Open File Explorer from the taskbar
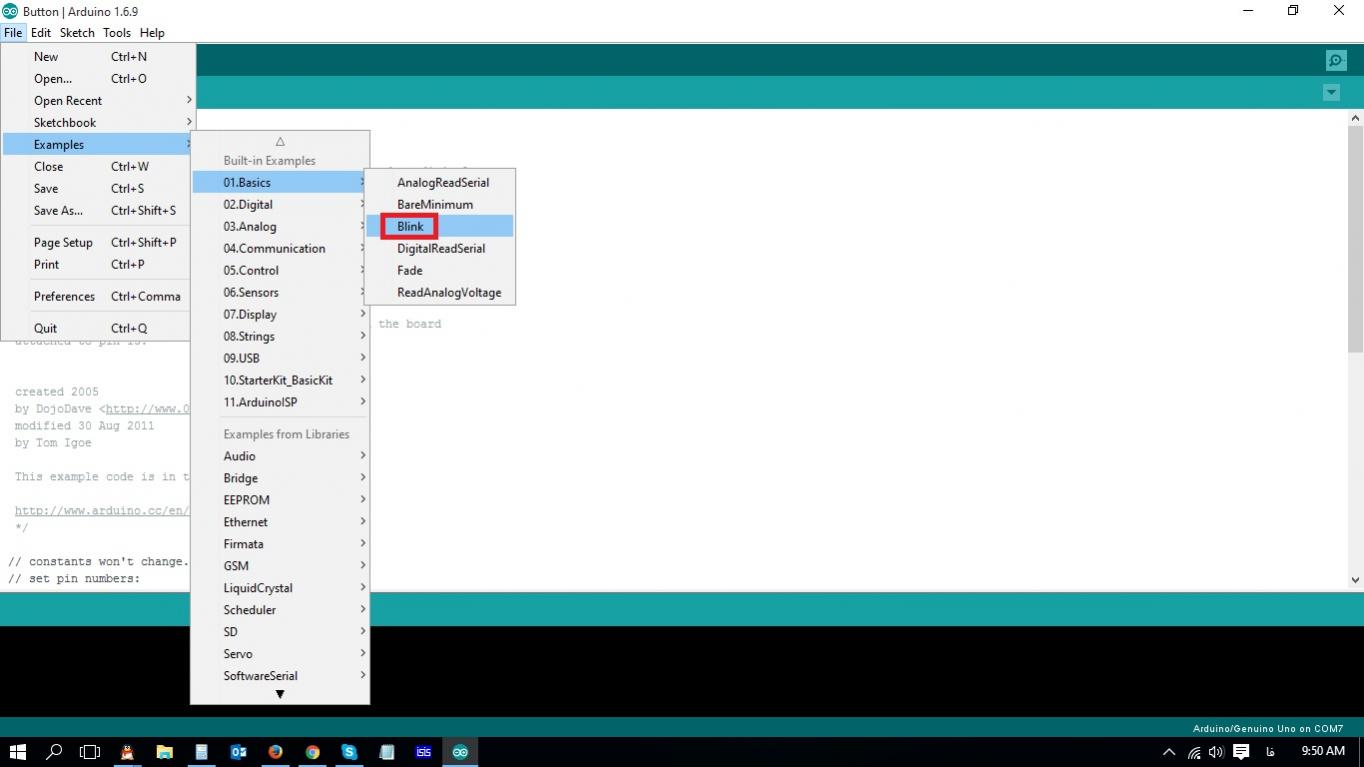This screenshot has width=1364, height=767. pyautogui.click(x=164, y=752)
